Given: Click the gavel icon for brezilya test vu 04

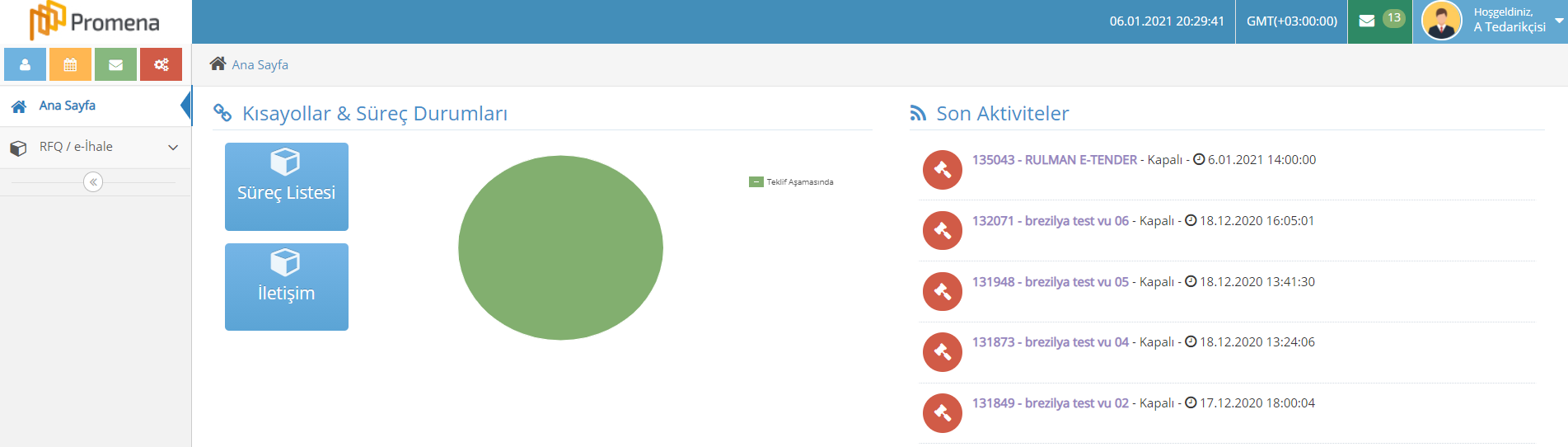Looking at the screenshot, I should [x=943, y=352].
